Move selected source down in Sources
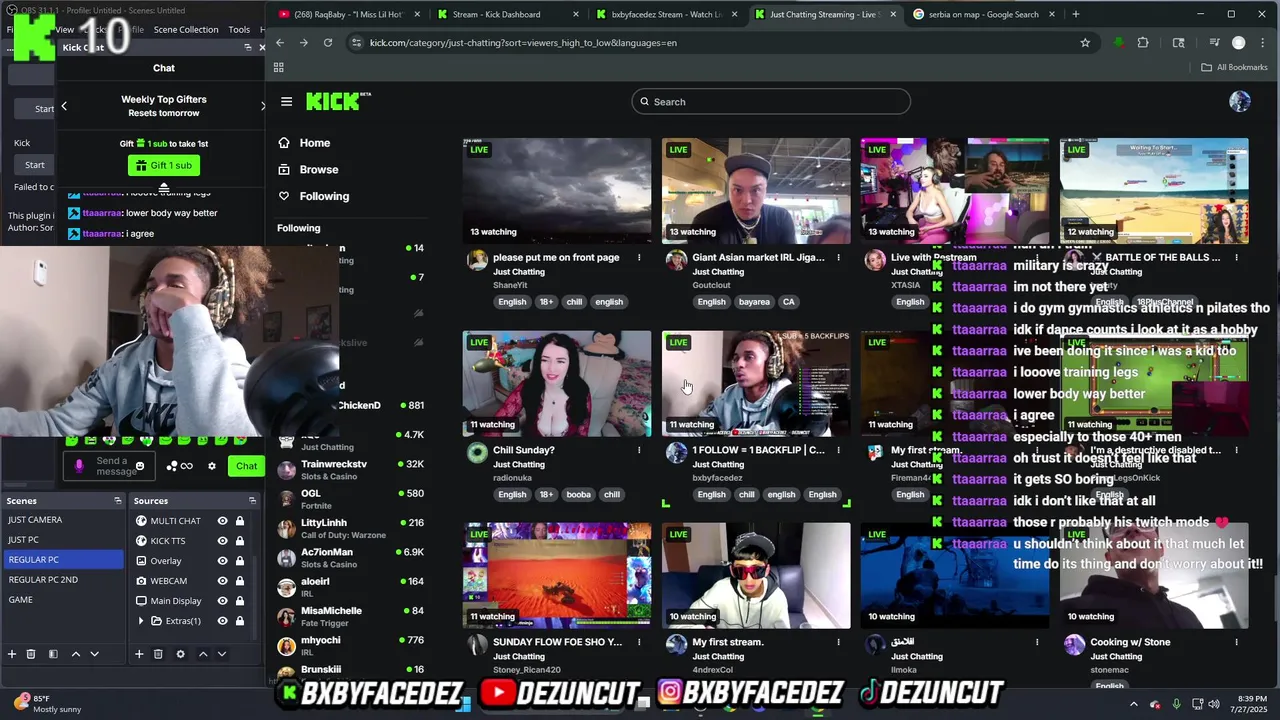The width and height of the screenshot is (1280, 720). 222,654
